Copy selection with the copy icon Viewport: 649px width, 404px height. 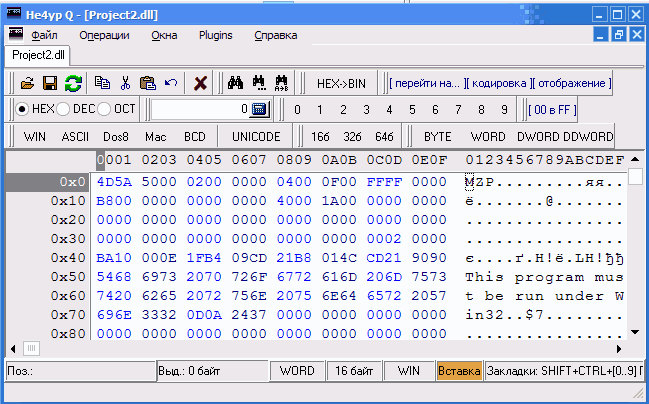pyautogui.click(x=102, y=83)
